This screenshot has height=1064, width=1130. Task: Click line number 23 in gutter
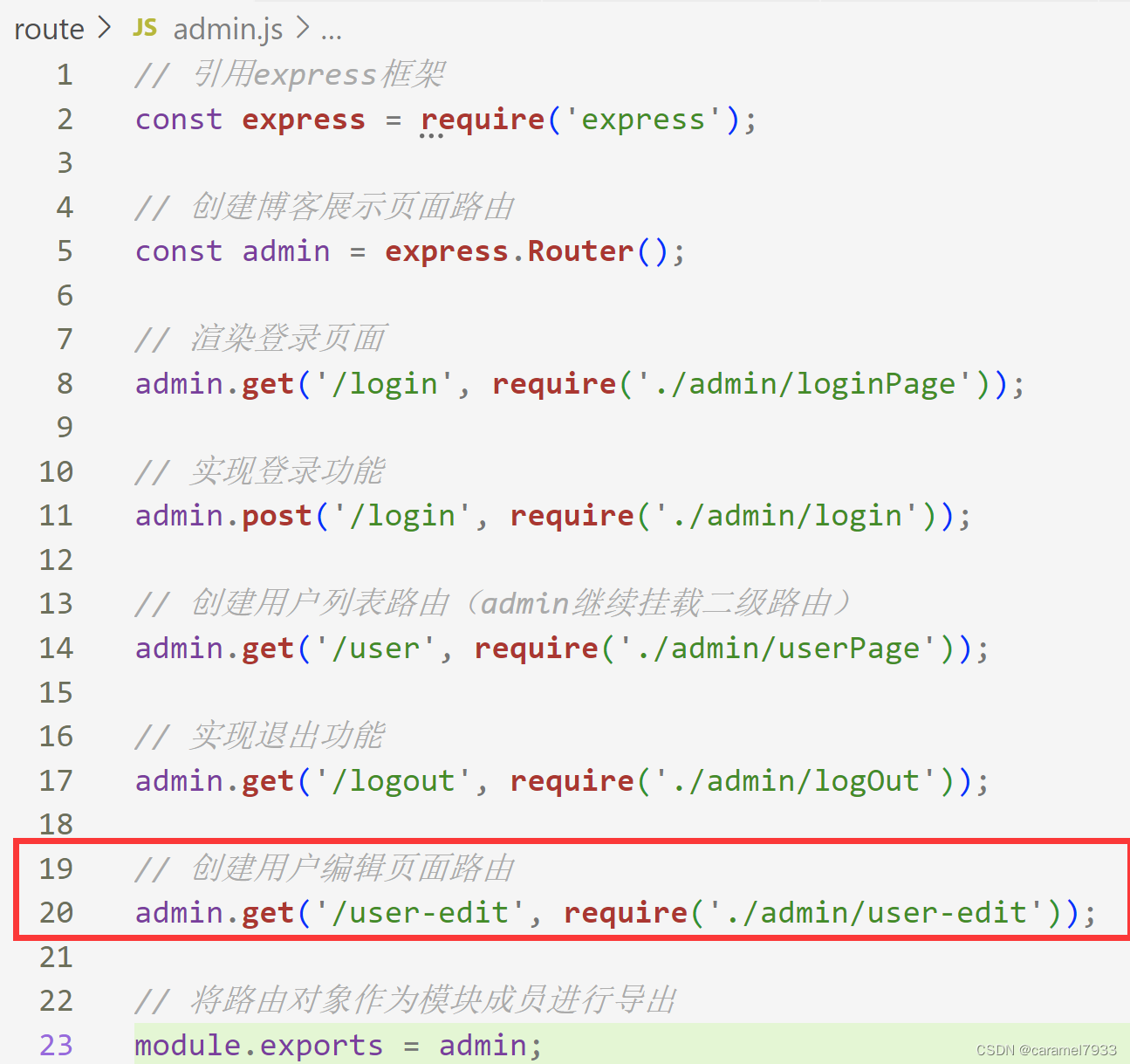click(56, 1045)
